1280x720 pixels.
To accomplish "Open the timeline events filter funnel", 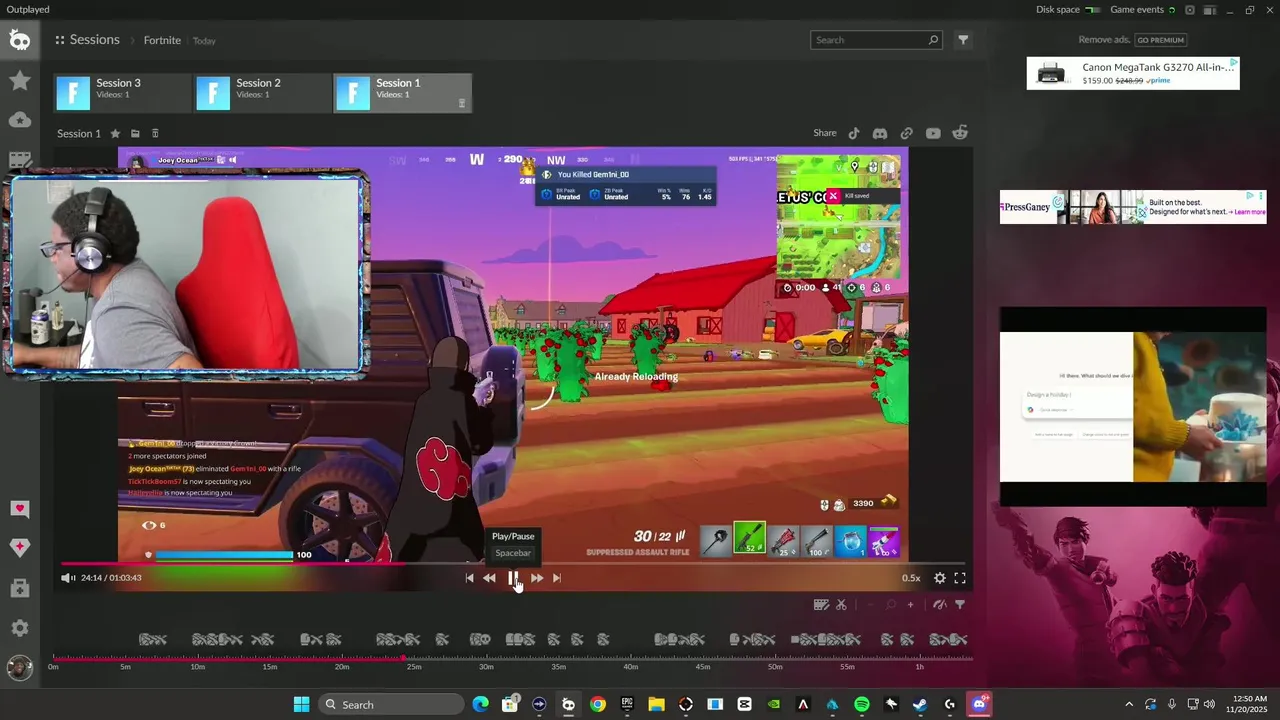I will tap(960, 604).
